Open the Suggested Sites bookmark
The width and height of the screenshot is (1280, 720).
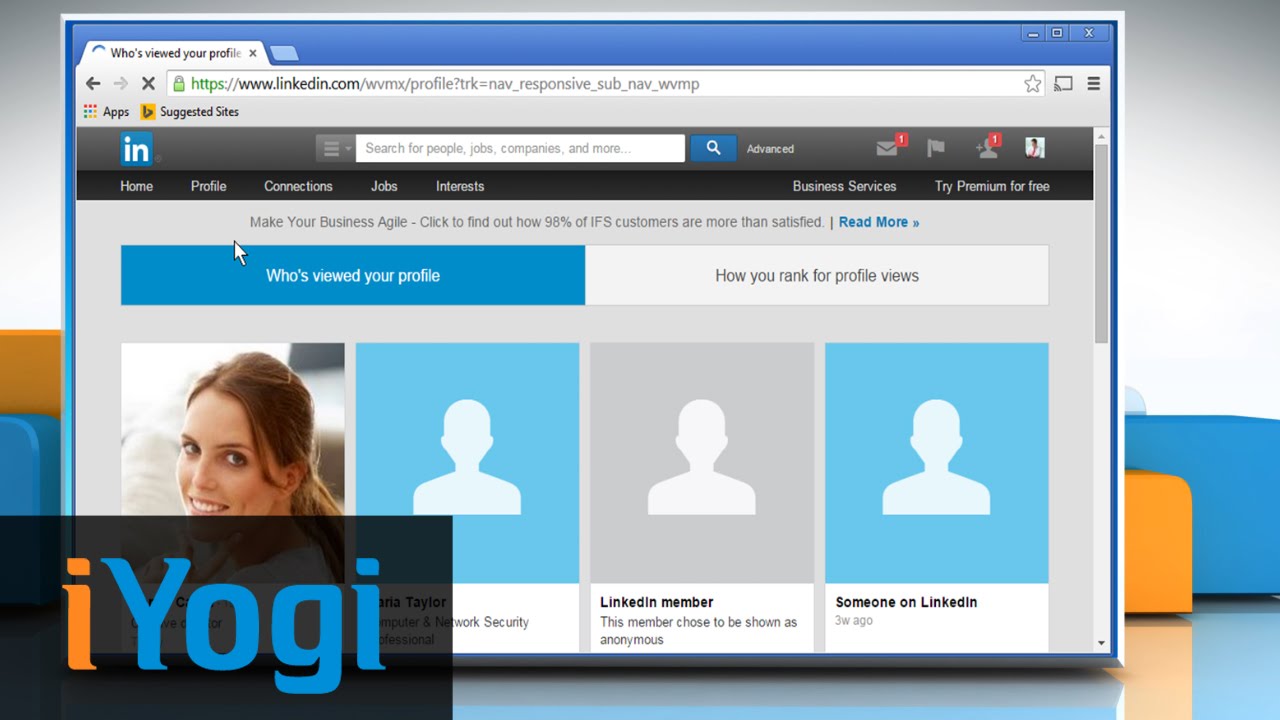point(190,112)
